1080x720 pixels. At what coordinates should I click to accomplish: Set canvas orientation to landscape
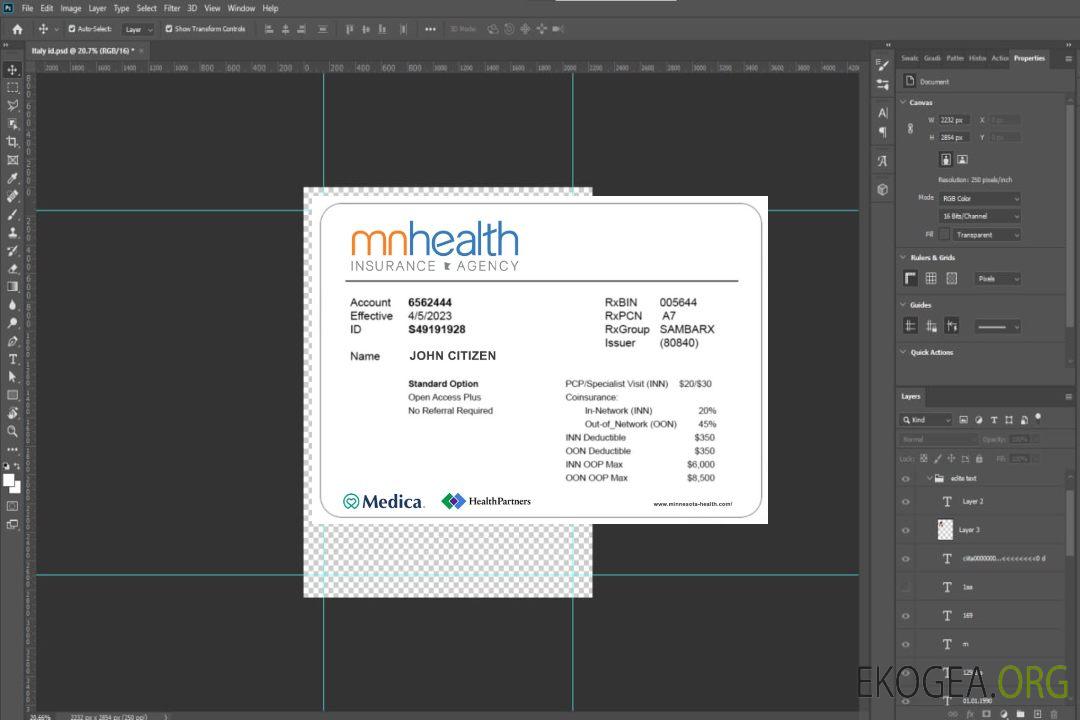click(x=962, y=160)
